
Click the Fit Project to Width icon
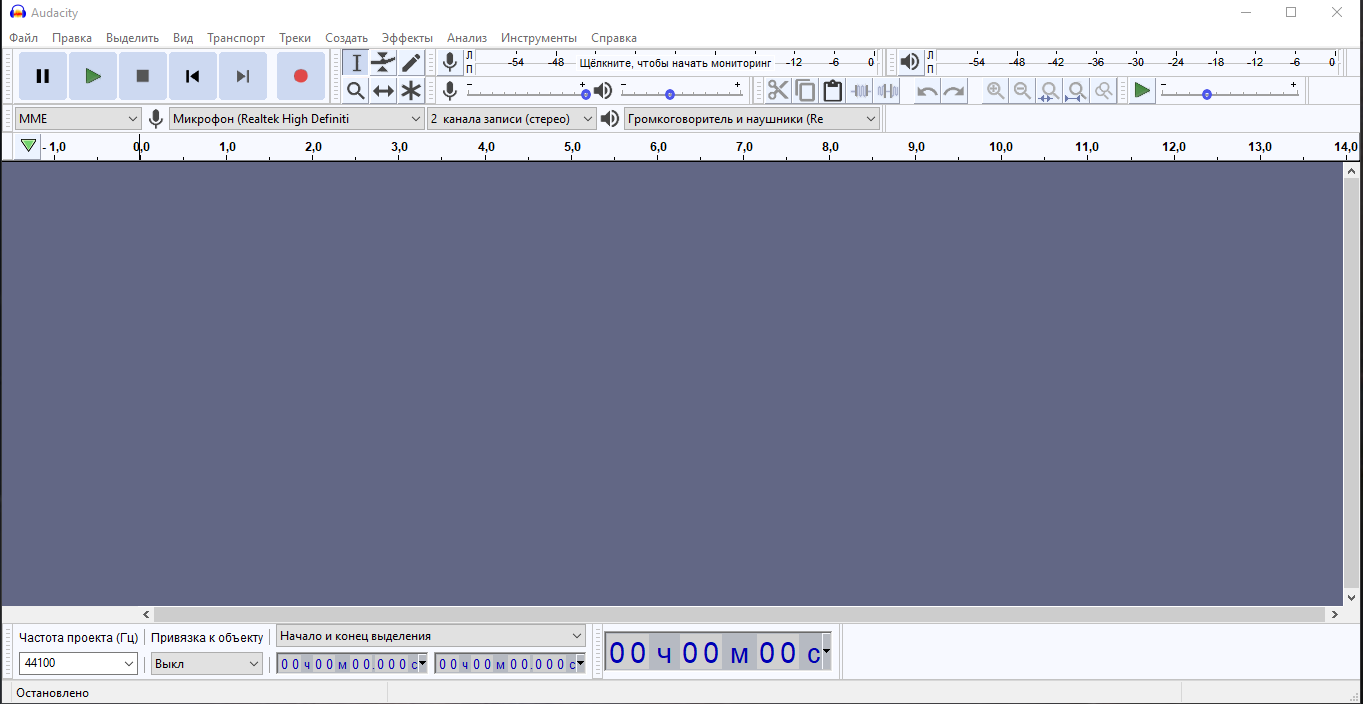point(1076,91)
